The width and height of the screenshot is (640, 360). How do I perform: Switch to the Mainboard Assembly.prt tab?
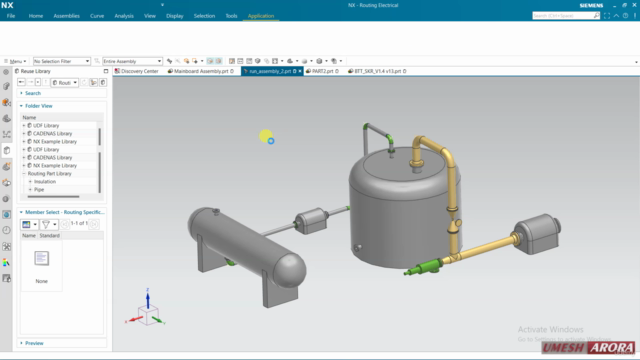[x=201, y=71]
